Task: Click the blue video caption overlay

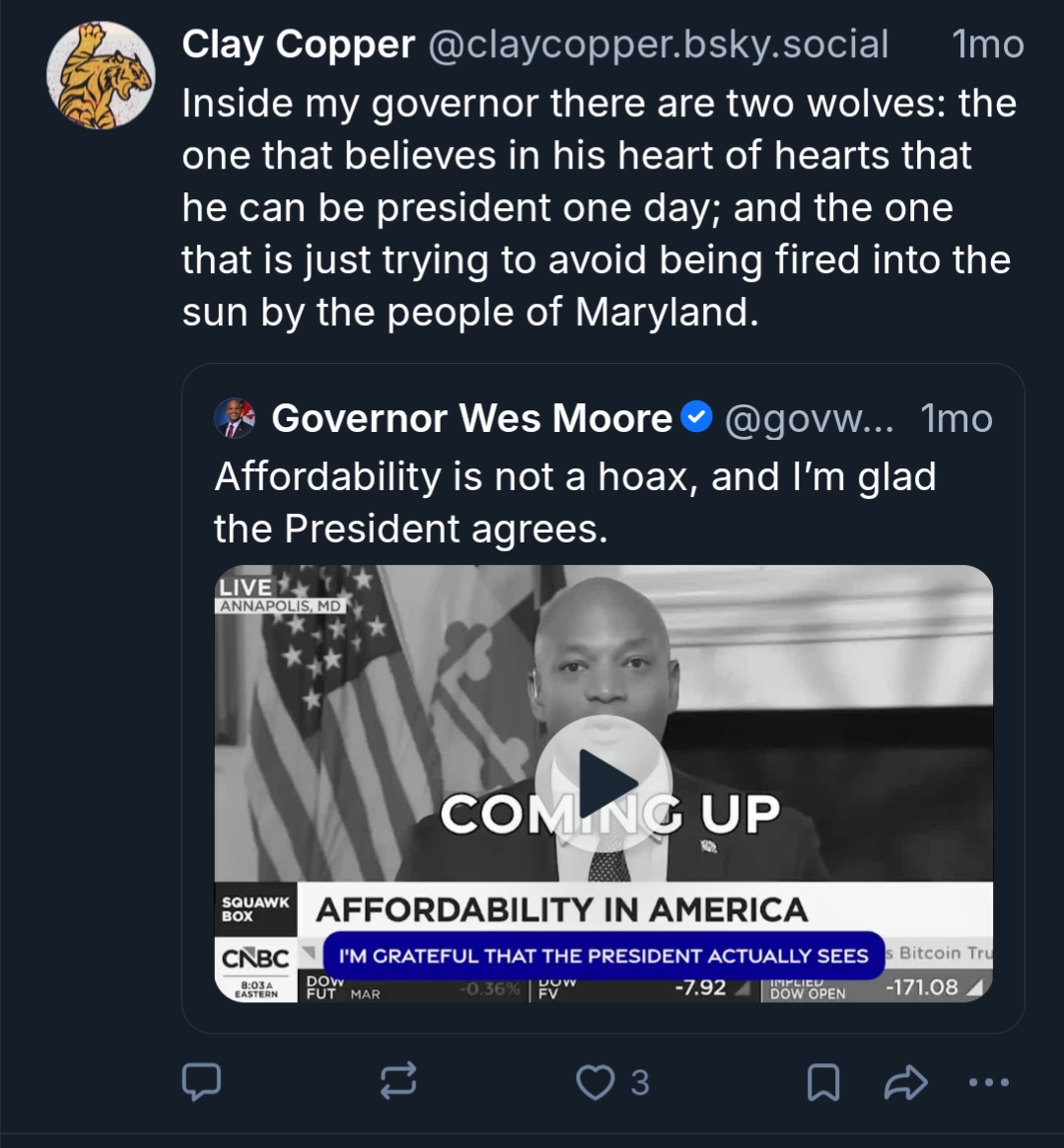Action: [603, 956]
